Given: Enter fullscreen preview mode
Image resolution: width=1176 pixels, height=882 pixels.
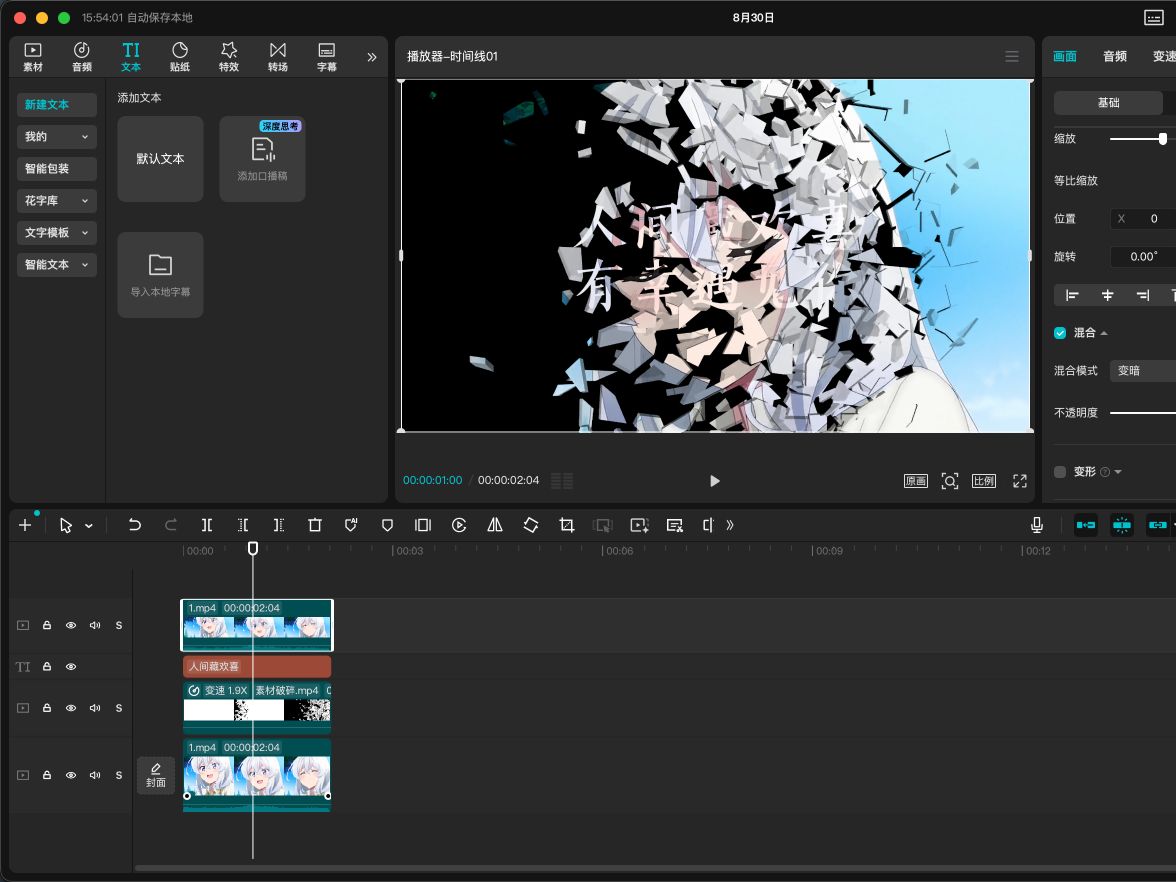Looking at the screenshot, I should click(1019, 481).
